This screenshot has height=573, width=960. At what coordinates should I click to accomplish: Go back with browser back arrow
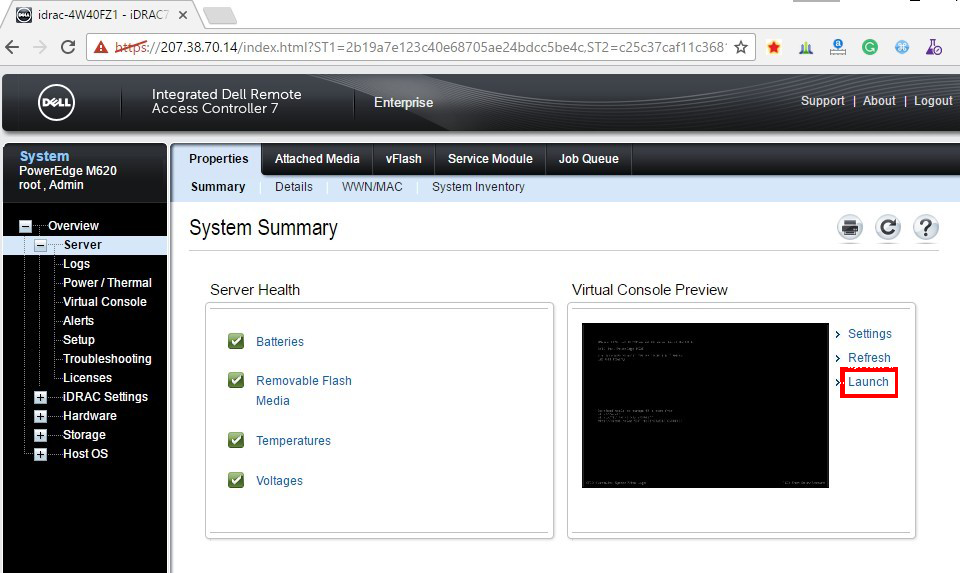click(13, 47)
